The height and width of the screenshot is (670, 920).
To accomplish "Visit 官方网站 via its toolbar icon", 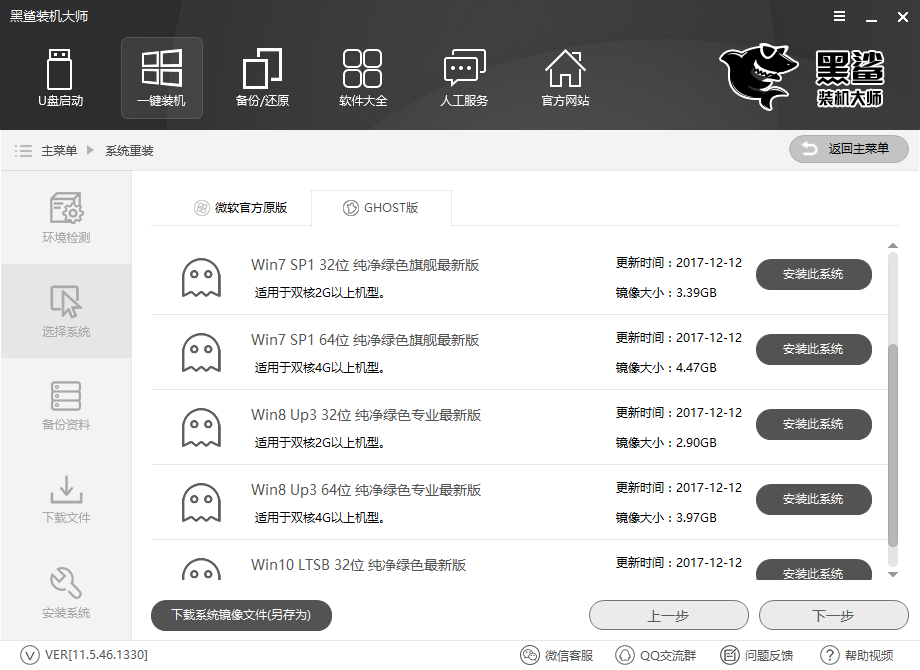I will tap(565, 78).
